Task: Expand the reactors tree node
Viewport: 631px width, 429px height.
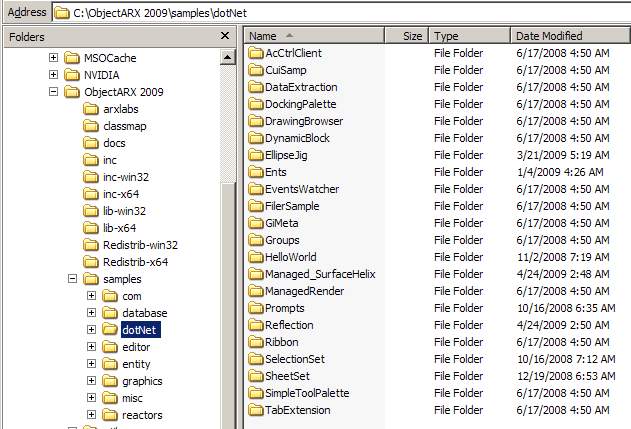Action: tap(91, 415)
